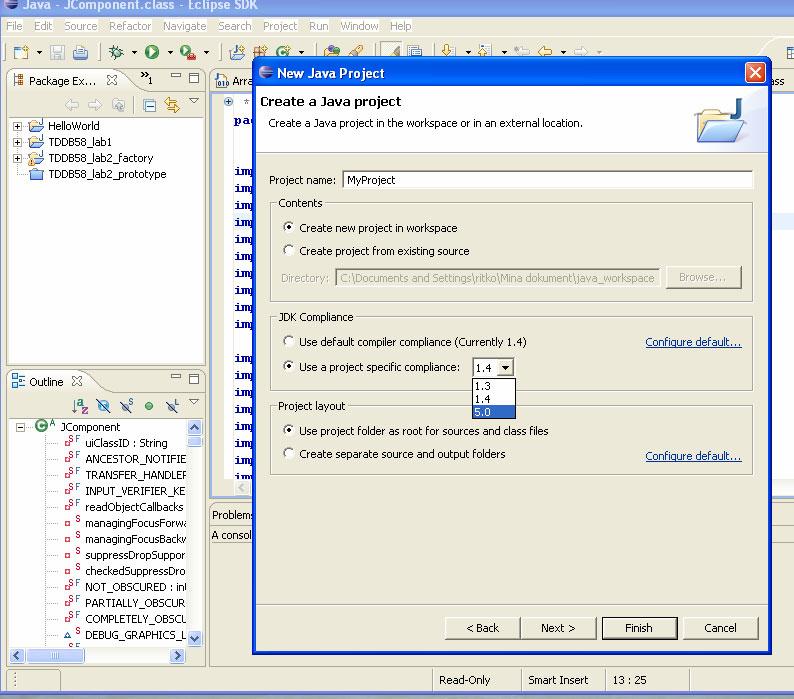Click the New Java Project toolbar icon
The width and height of the screenshot is (794, 699).
[x=236, y=52]
